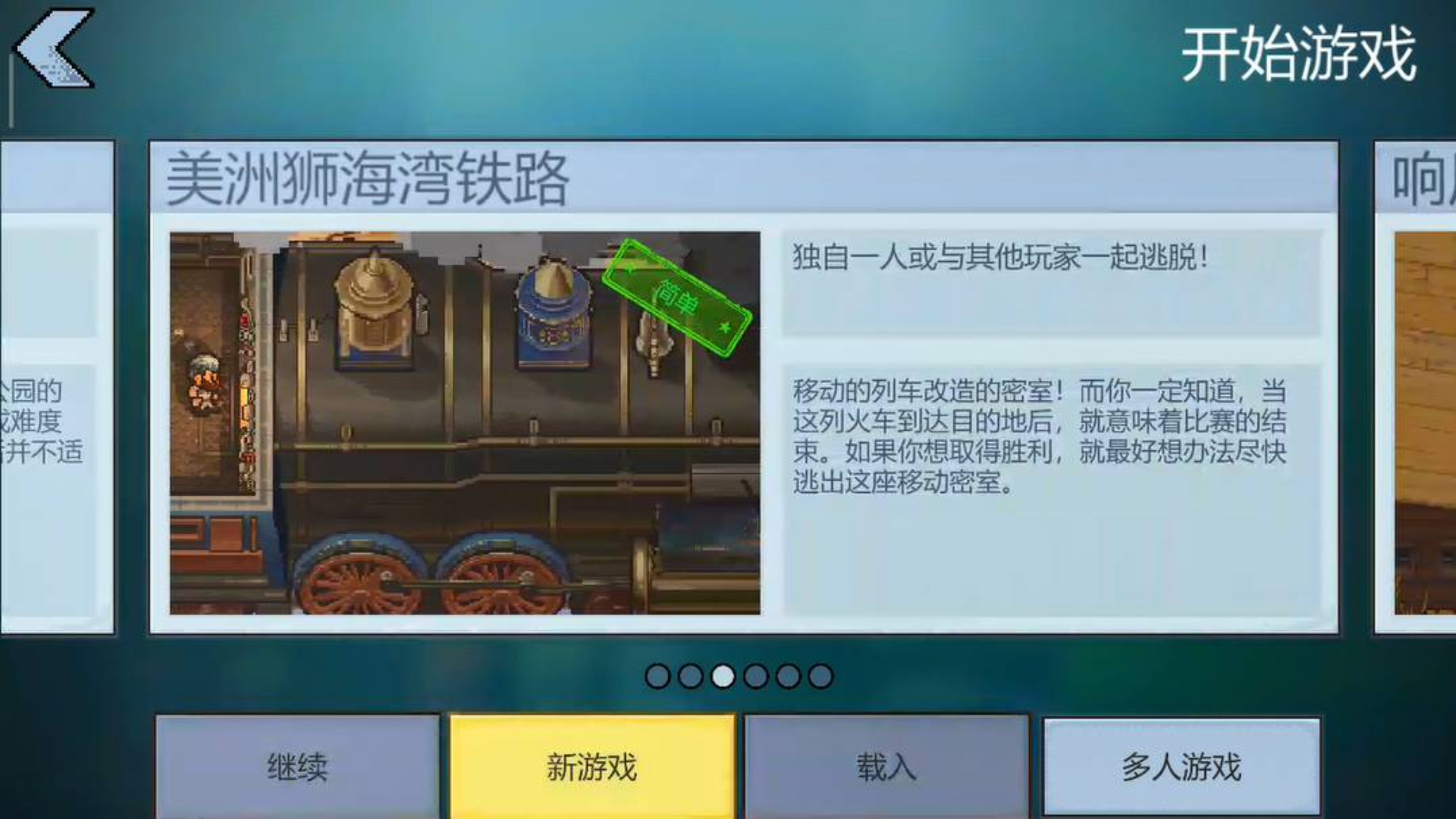Choose 多人游戏 multiplayer mode
1456x819 pixels.
point(1181,767)
